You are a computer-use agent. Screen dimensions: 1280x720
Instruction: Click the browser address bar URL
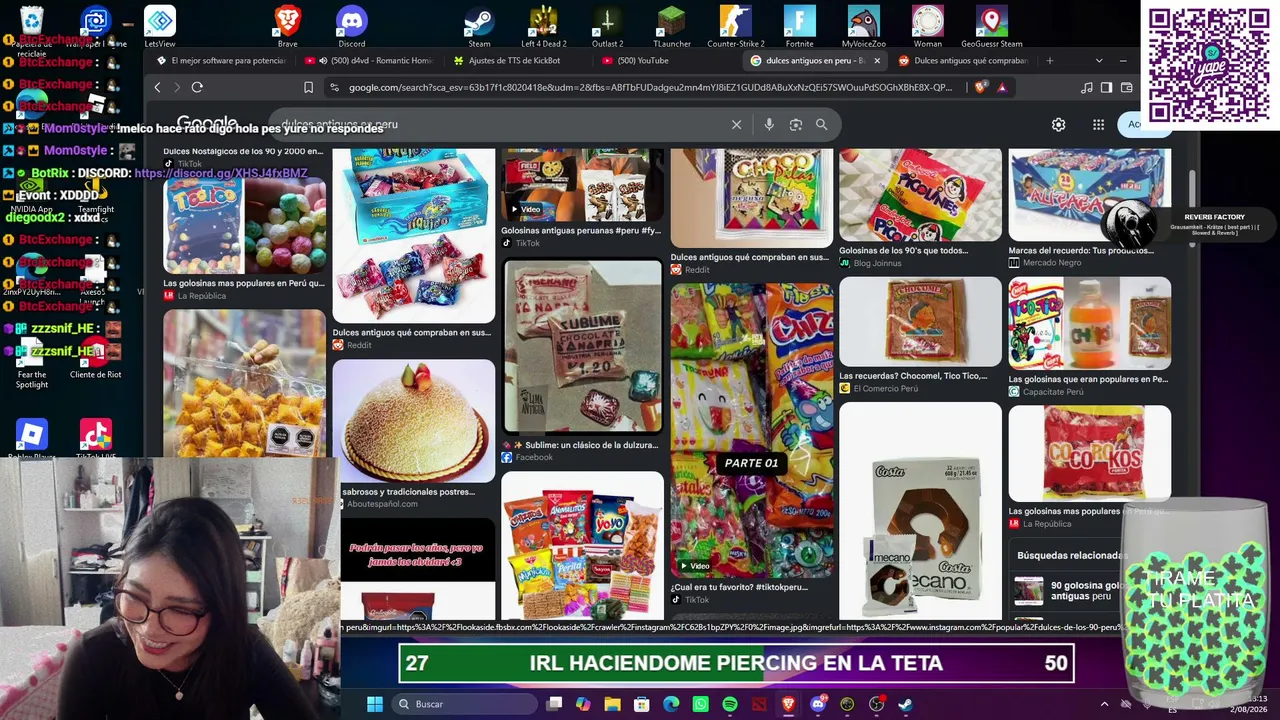[x=650, y=87]
